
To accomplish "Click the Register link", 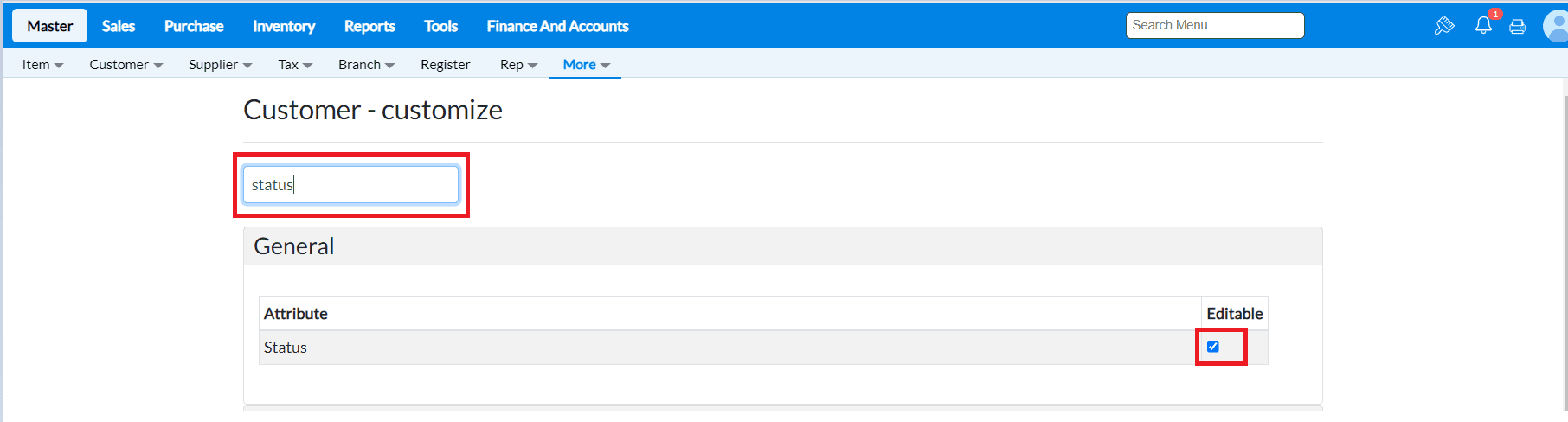I will 445,65.
